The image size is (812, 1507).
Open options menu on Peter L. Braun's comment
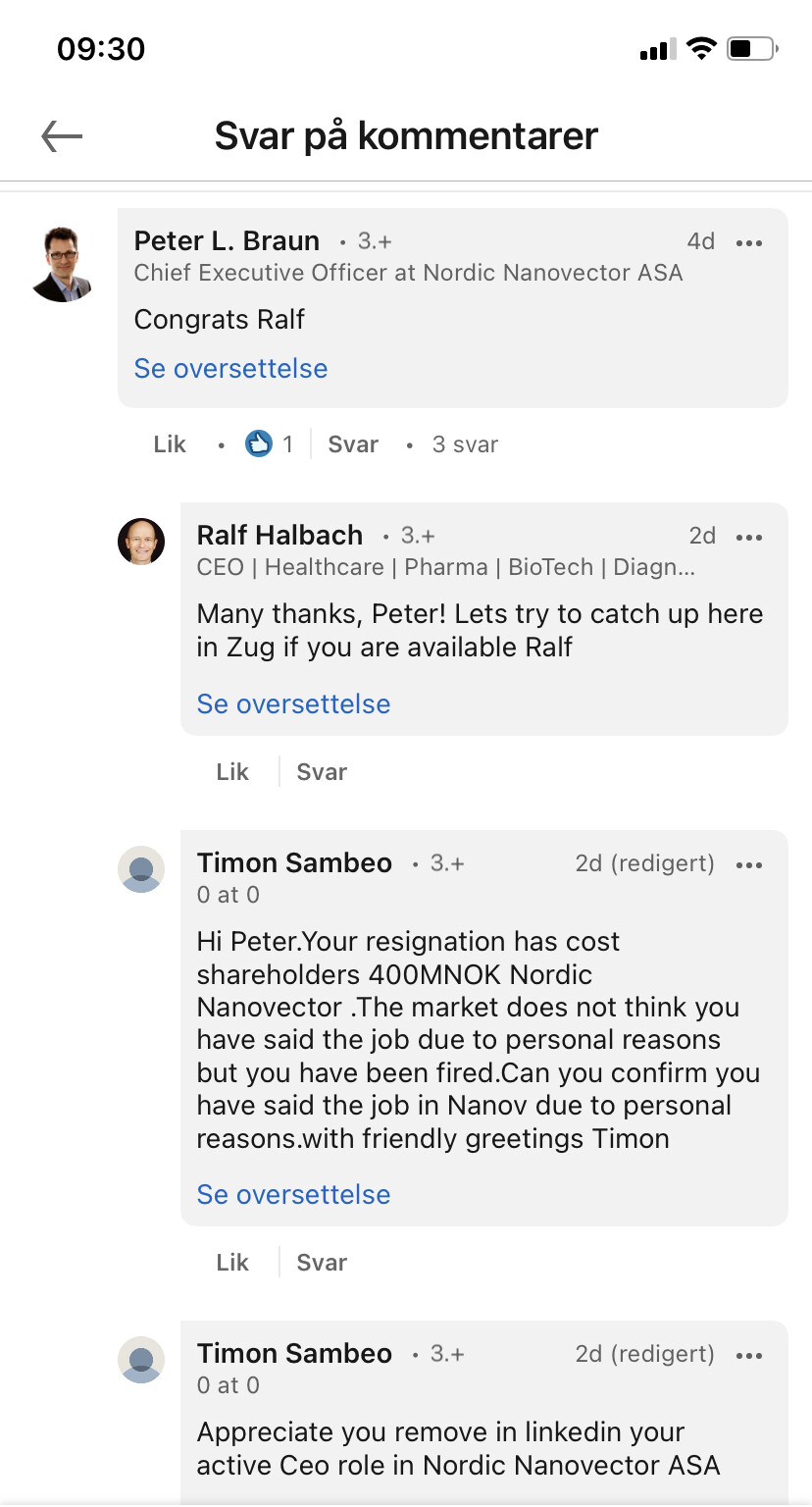748,242
